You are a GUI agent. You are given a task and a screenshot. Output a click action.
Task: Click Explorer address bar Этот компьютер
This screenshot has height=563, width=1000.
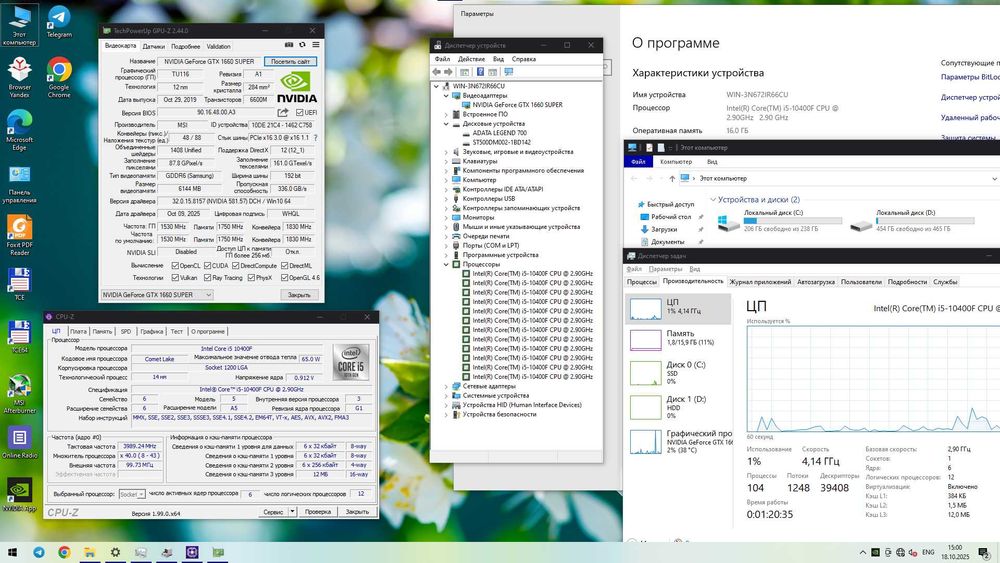(x=723, y=179)
